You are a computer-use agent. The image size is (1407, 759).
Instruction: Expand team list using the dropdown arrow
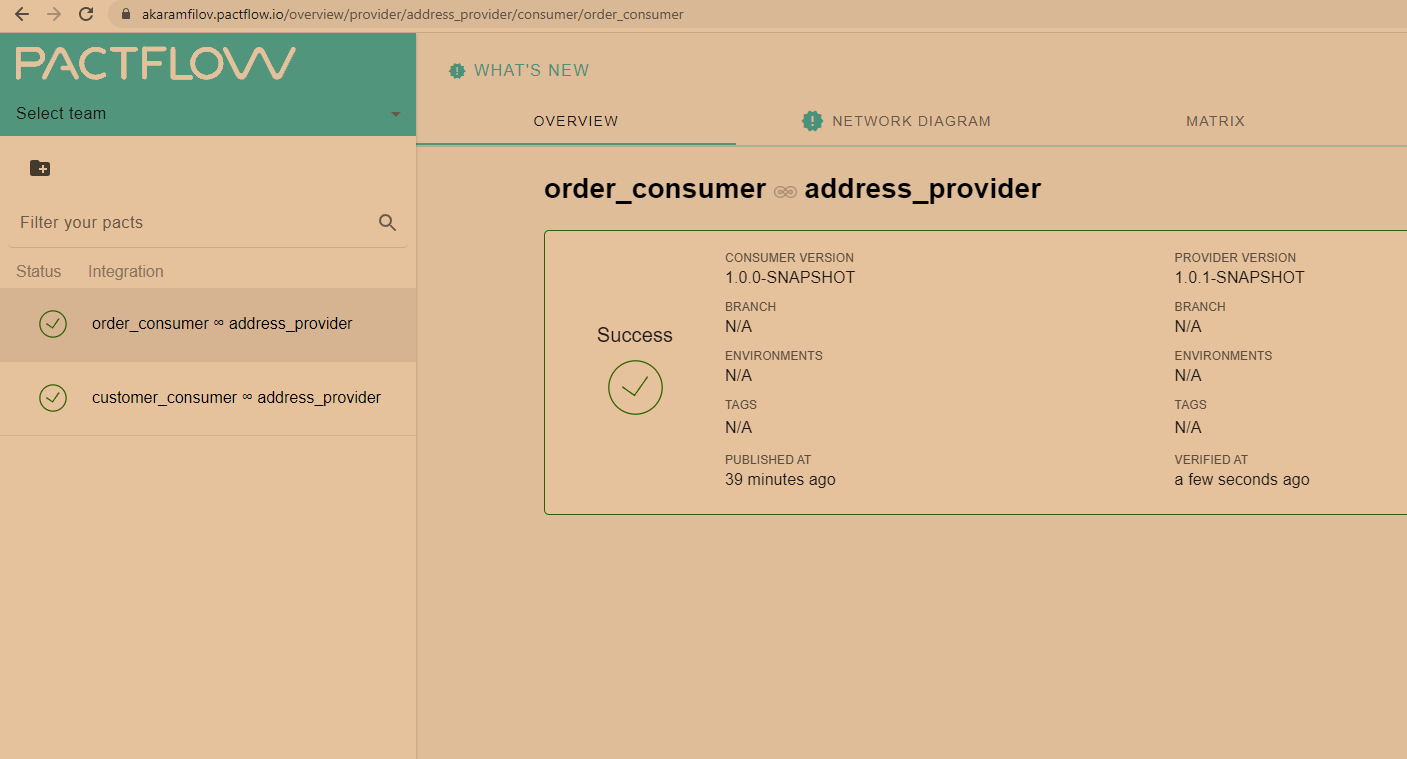tap(396, 114)
